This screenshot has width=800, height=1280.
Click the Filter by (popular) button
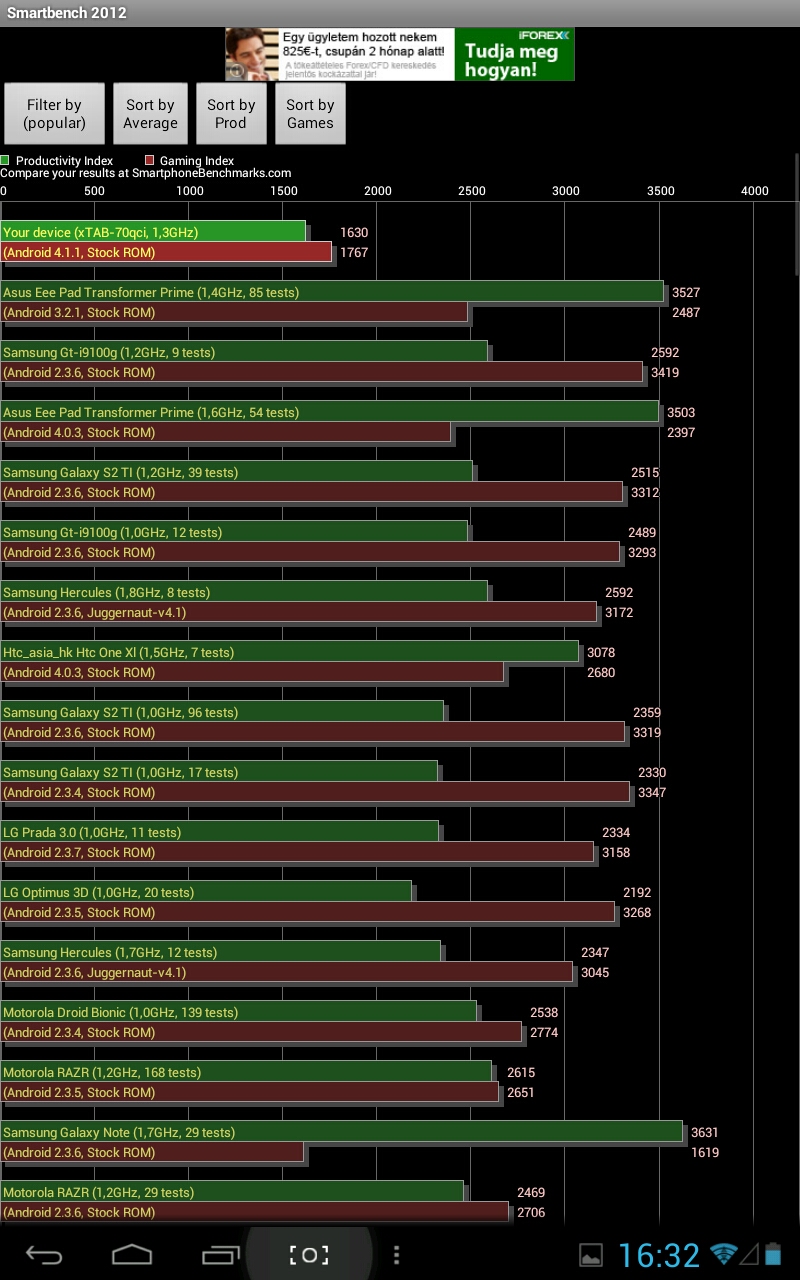pos(55,114)
